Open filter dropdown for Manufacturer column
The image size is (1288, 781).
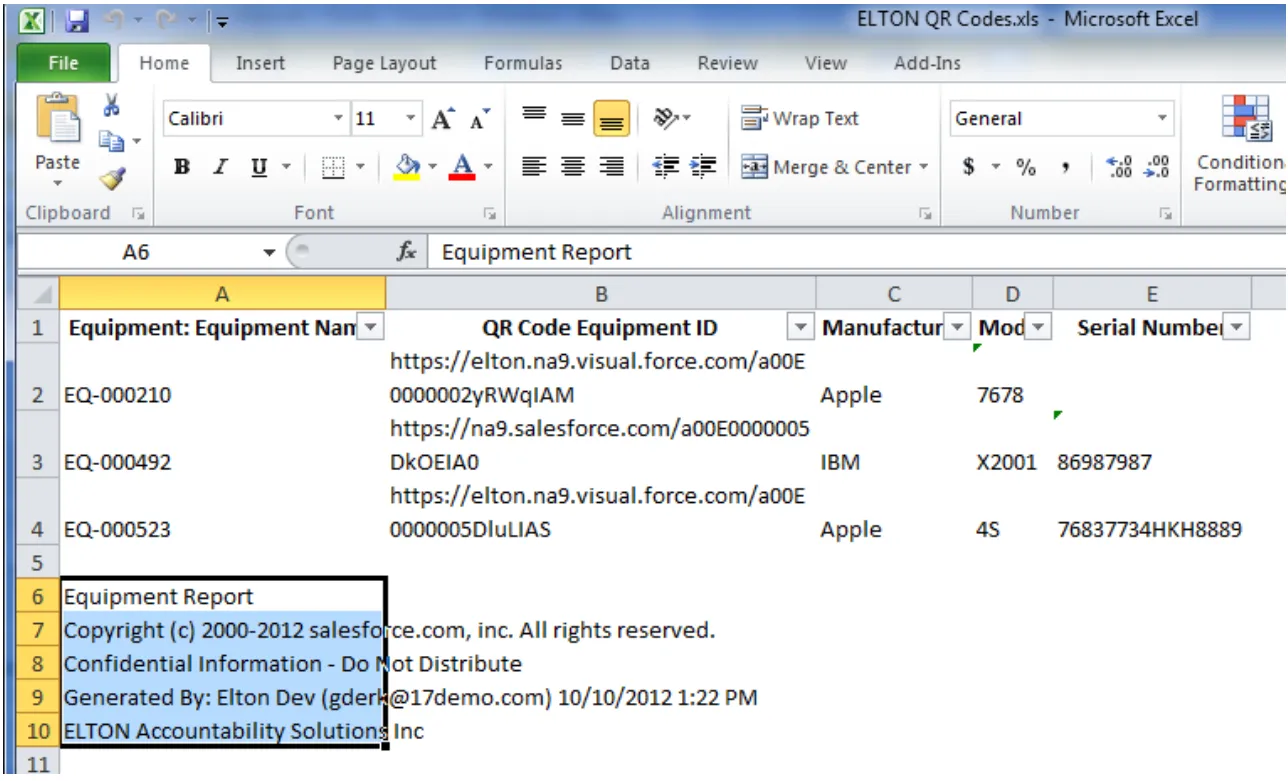[x=957, y=328]
